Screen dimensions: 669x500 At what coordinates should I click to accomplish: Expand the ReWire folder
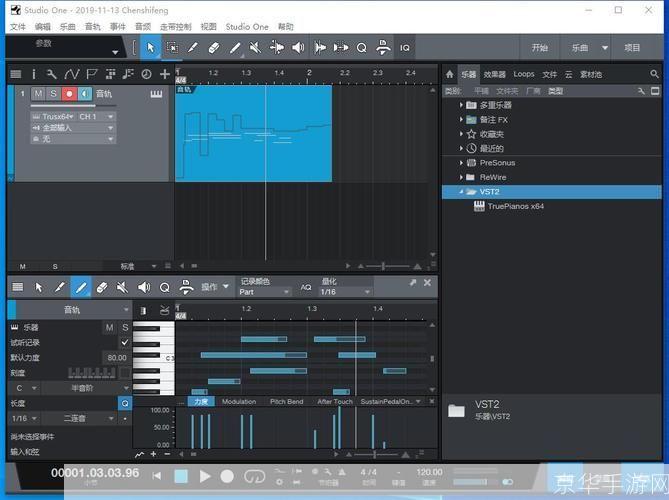point(461,177)
